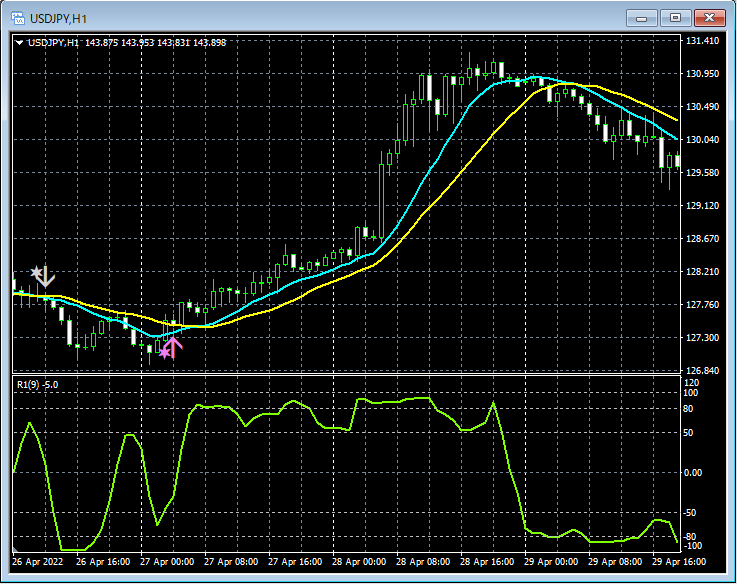
Task: Click the 127.760 price level label
Action: (x=702, y=304)
